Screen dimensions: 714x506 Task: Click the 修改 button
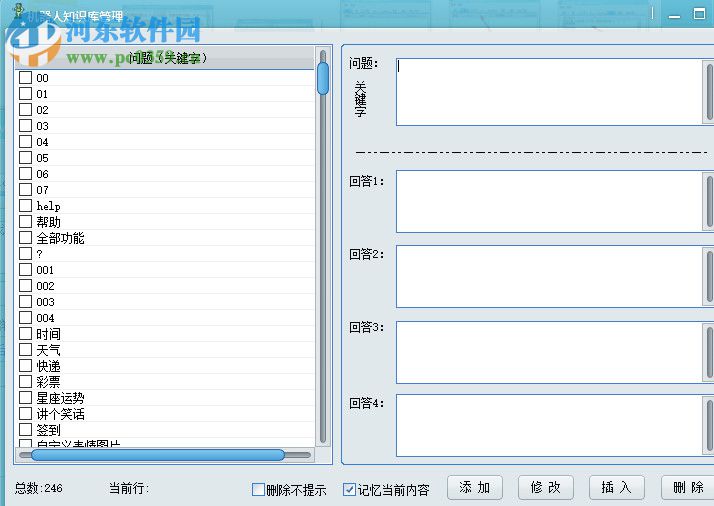(x=546, y=487)
